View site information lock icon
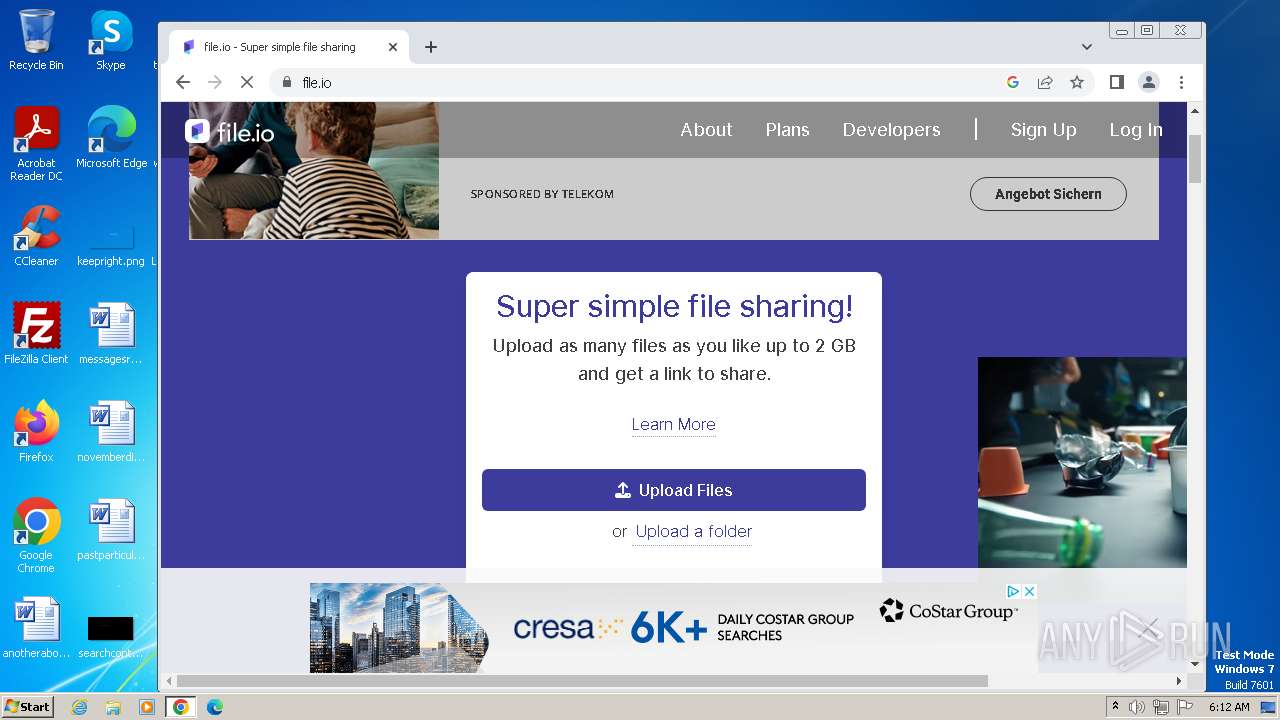 [x=286, y=82]
